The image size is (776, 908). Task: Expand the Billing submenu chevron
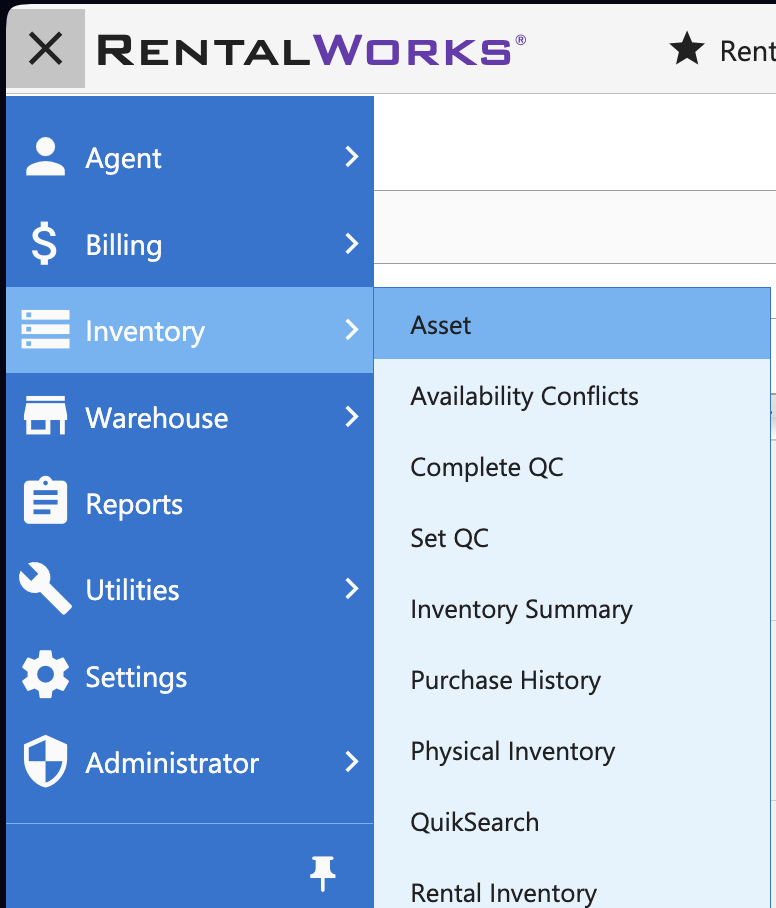(352, 243)
